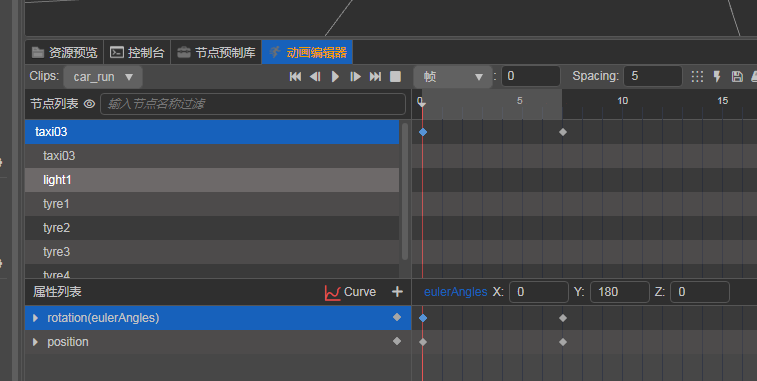Select the tyre1 node

click(212, 204)
